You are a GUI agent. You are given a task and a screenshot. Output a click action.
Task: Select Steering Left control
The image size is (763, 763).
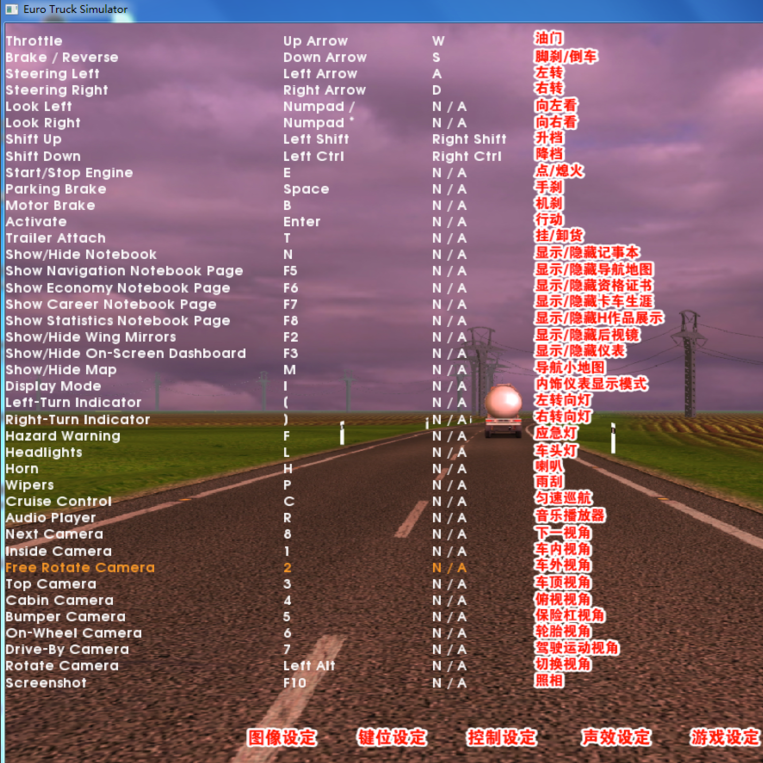point(52,74)
